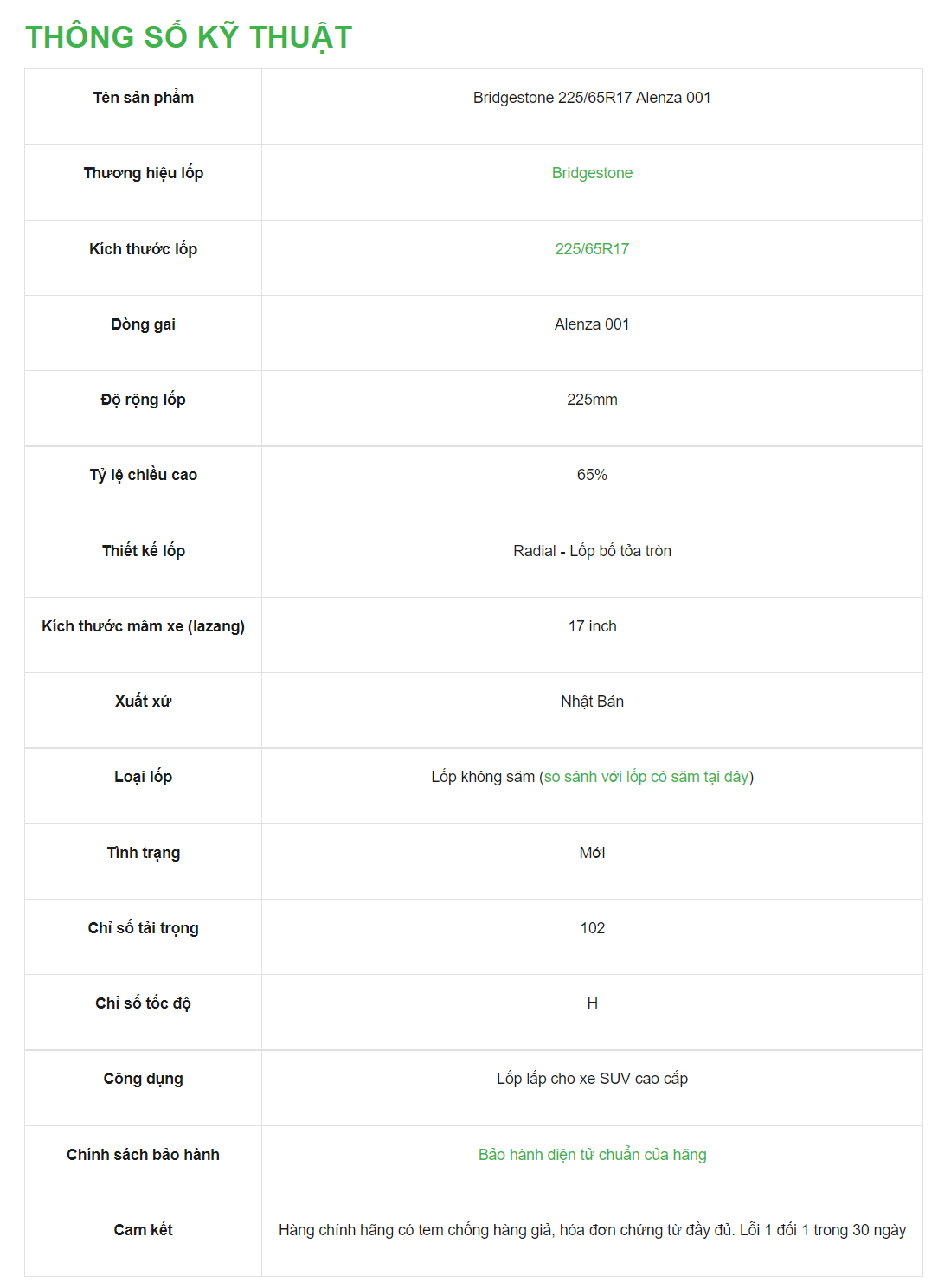Open the 225/65R17 tire size link
Screen dimensions: 938x1288
(592, 249)
